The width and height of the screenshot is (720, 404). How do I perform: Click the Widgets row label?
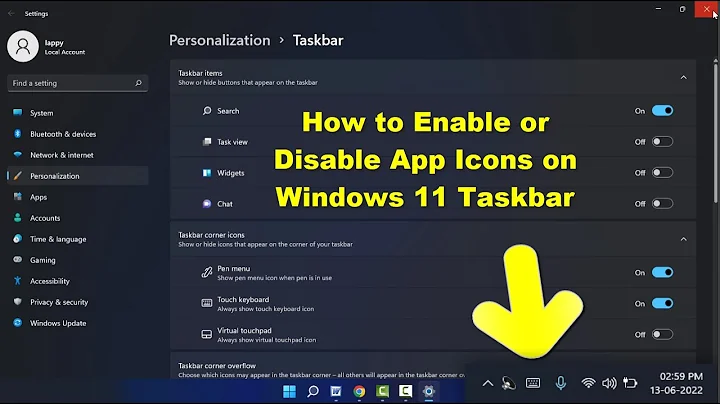(x=231, y=173)
